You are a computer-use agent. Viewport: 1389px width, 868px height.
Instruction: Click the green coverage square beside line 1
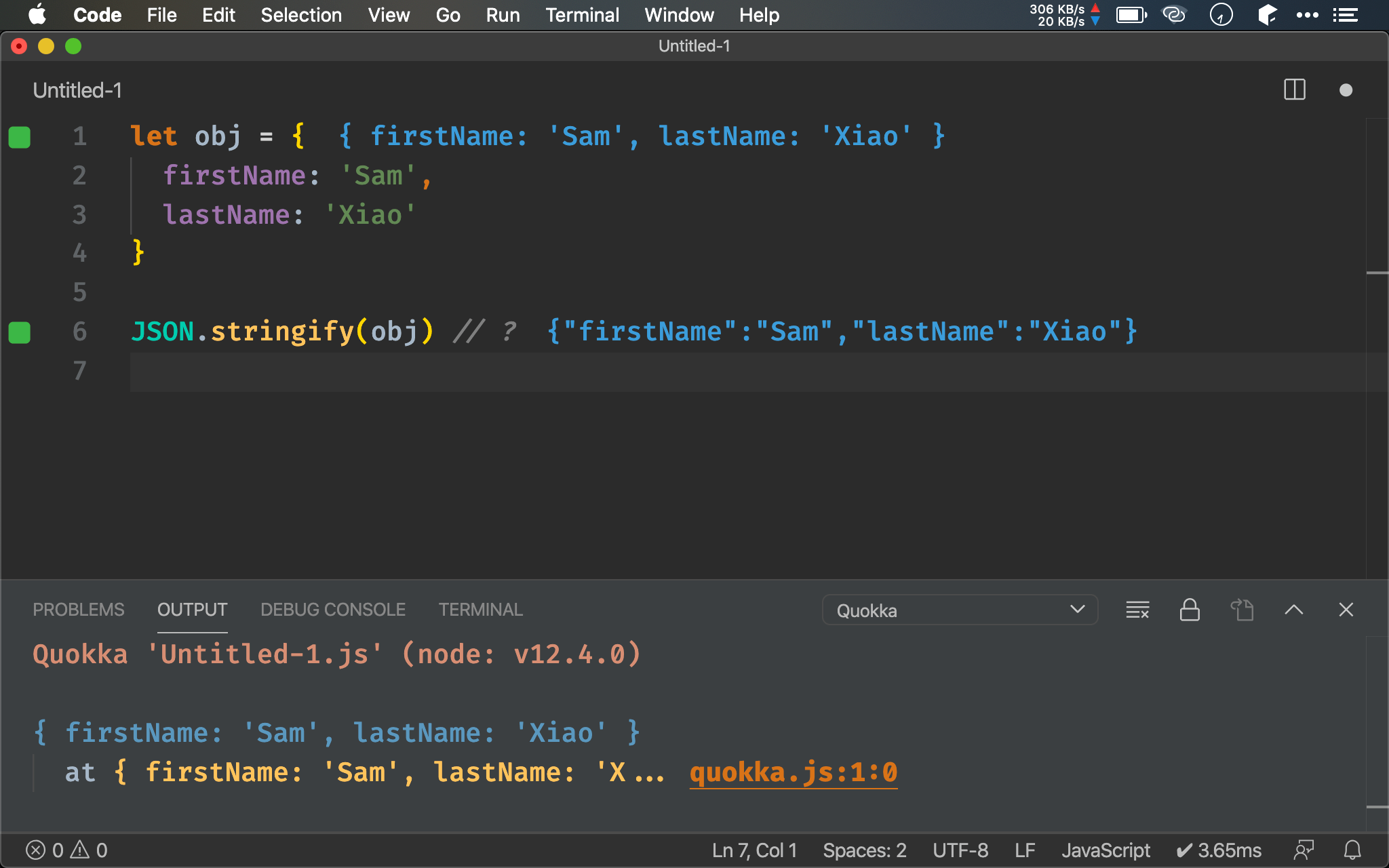(20, 137)
